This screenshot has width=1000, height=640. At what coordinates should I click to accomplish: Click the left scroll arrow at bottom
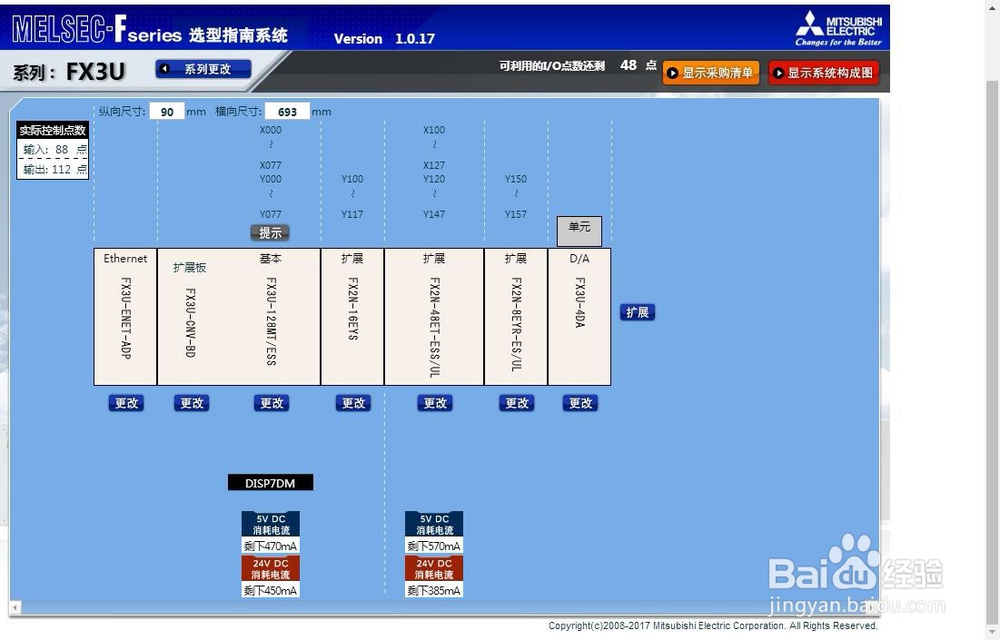(x=15, y=607)
